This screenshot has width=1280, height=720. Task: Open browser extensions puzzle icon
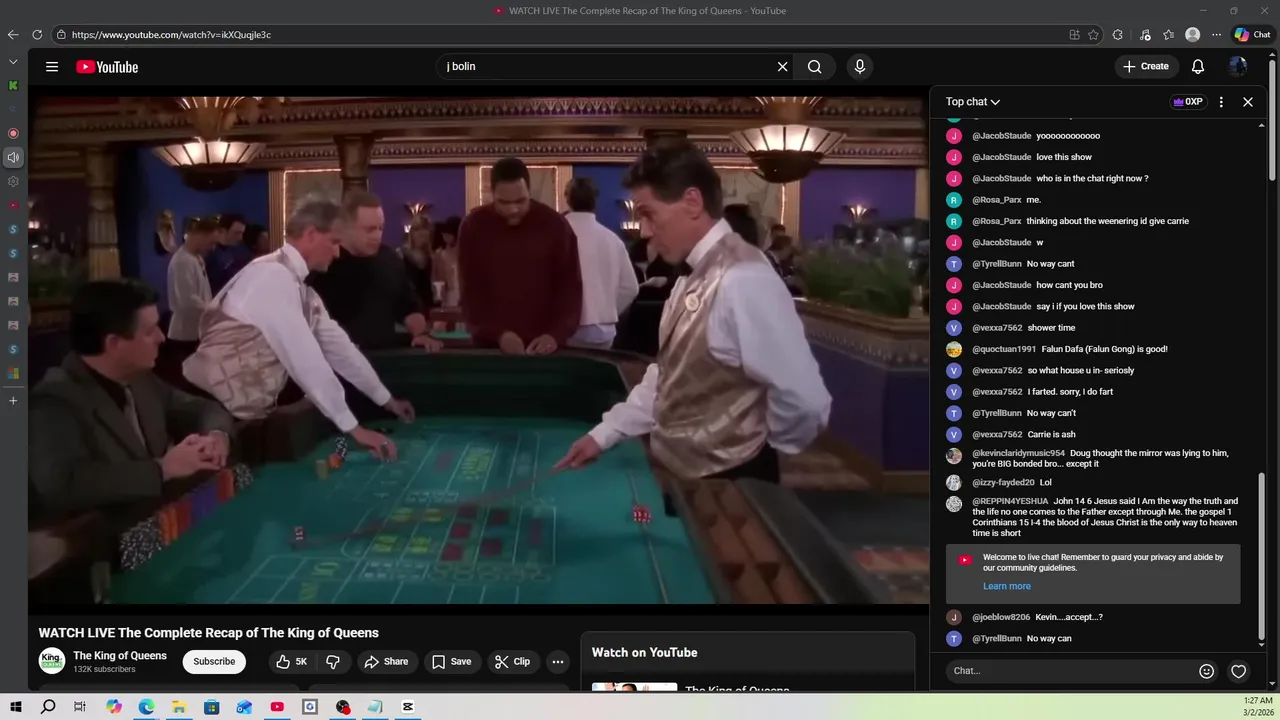[x=1118, y=35]
